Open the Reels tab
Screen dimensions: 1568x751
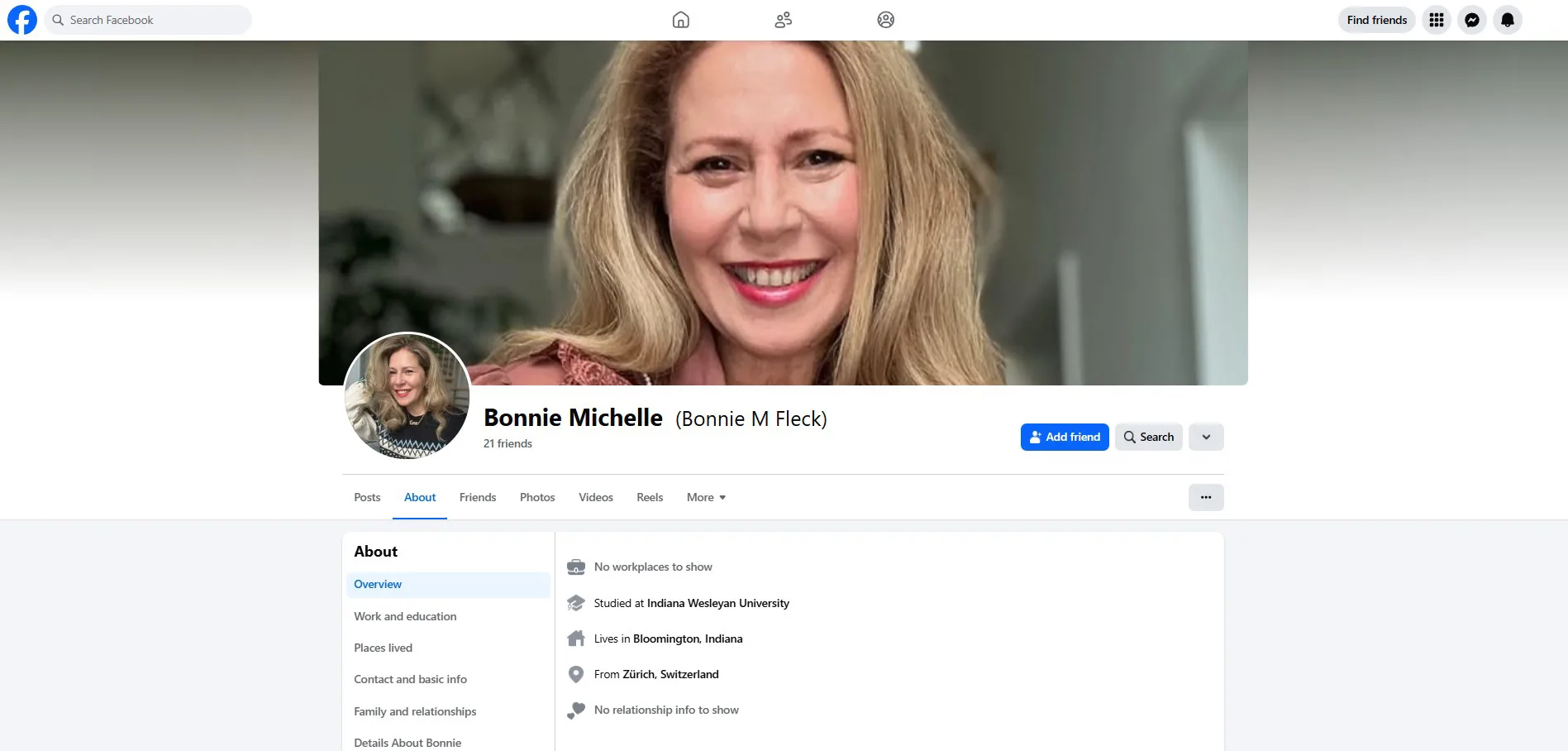pos(650,497)
